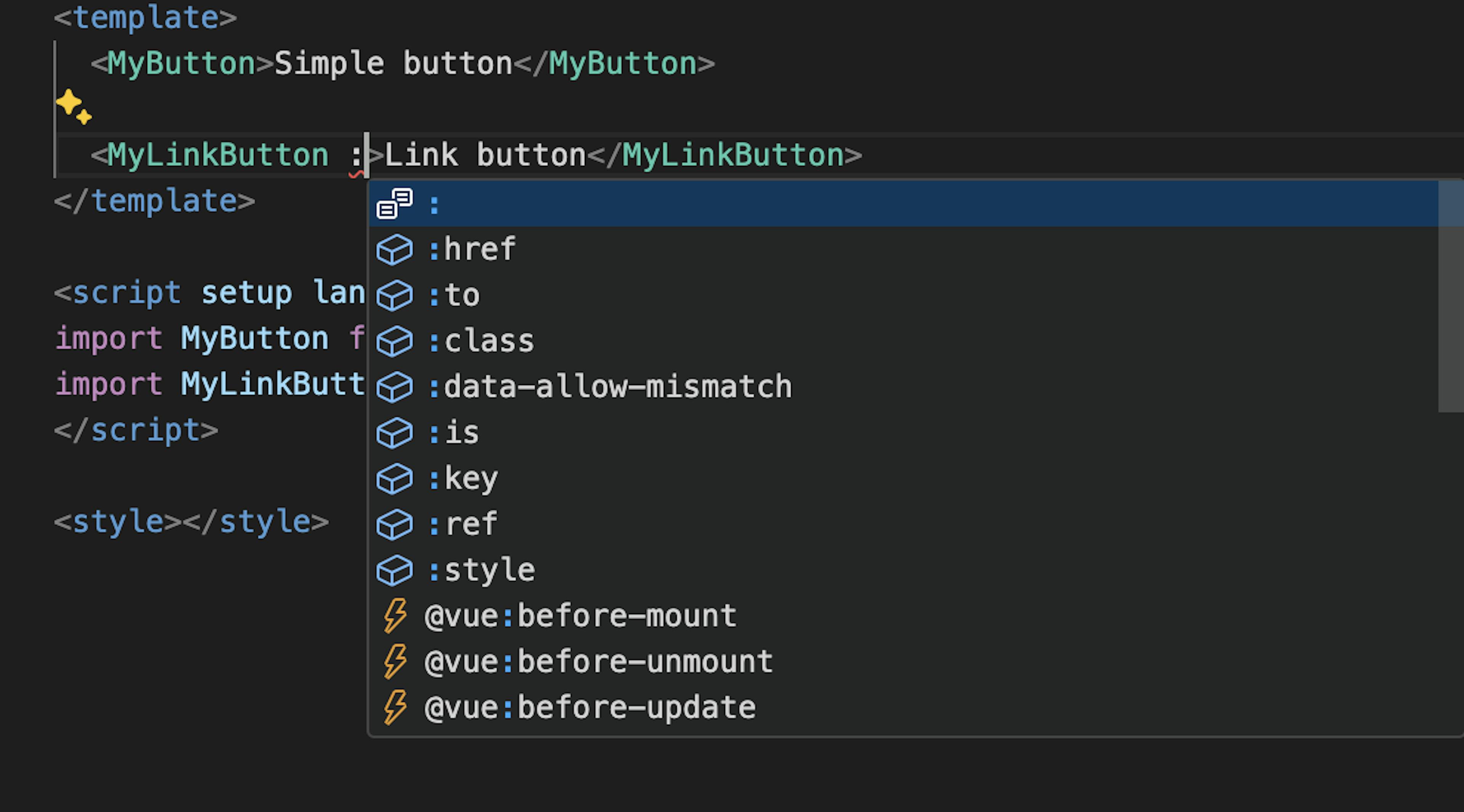
Task: Click the opening MyLinkButton tag name
Action: 218,155
